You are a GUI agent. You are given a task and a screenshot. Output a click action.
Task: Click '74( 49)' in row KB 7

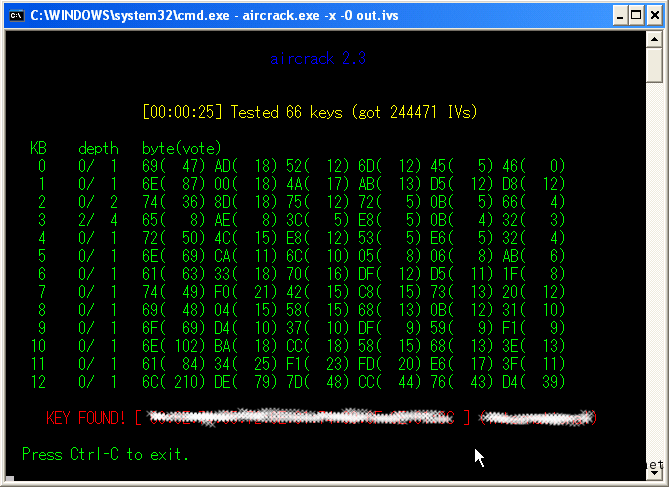tap(174, 292)
